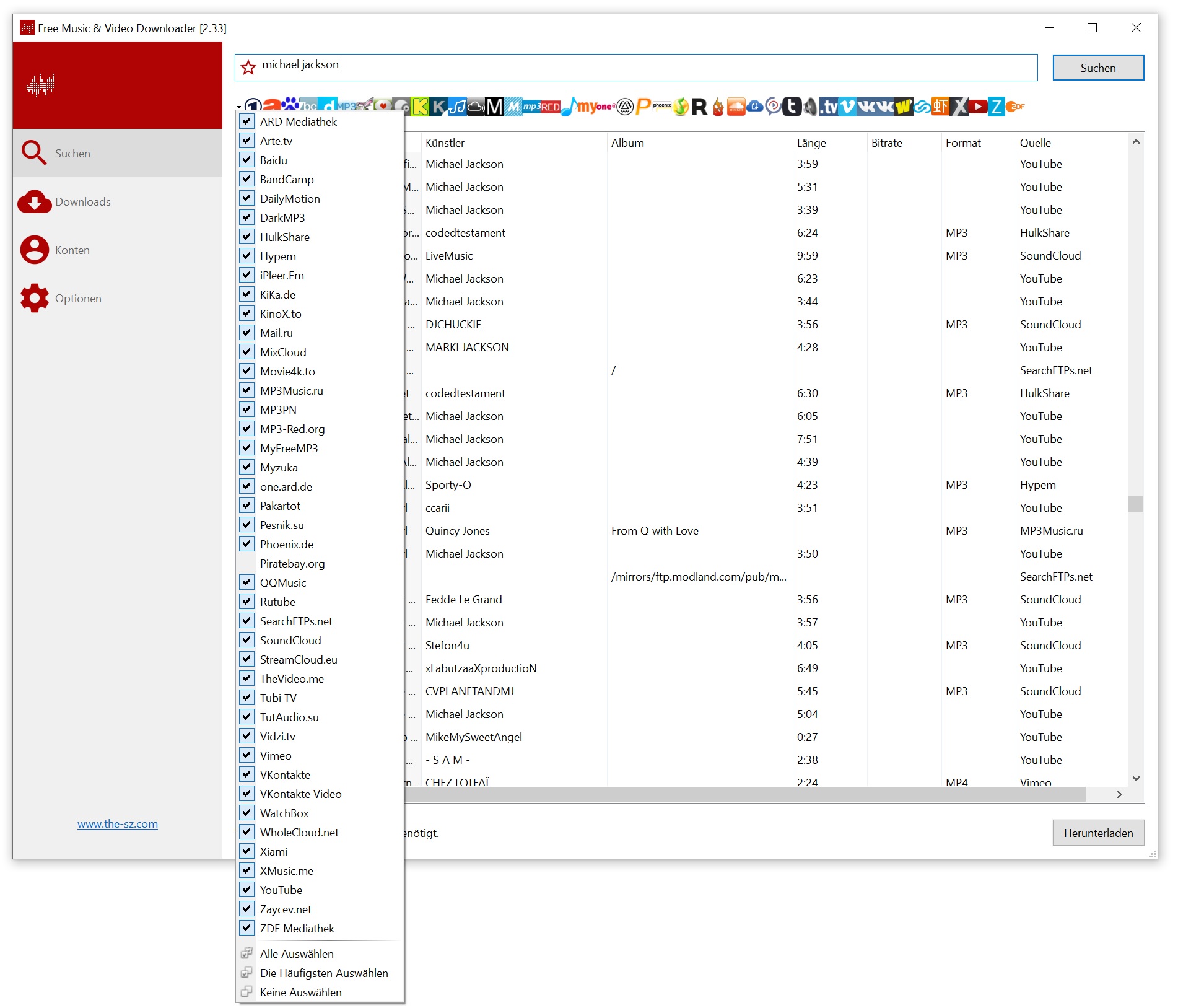This screenshot has width=1191, height=1008.
Task: Click the yellow KiKa K icon
Action: coord(420,107)
